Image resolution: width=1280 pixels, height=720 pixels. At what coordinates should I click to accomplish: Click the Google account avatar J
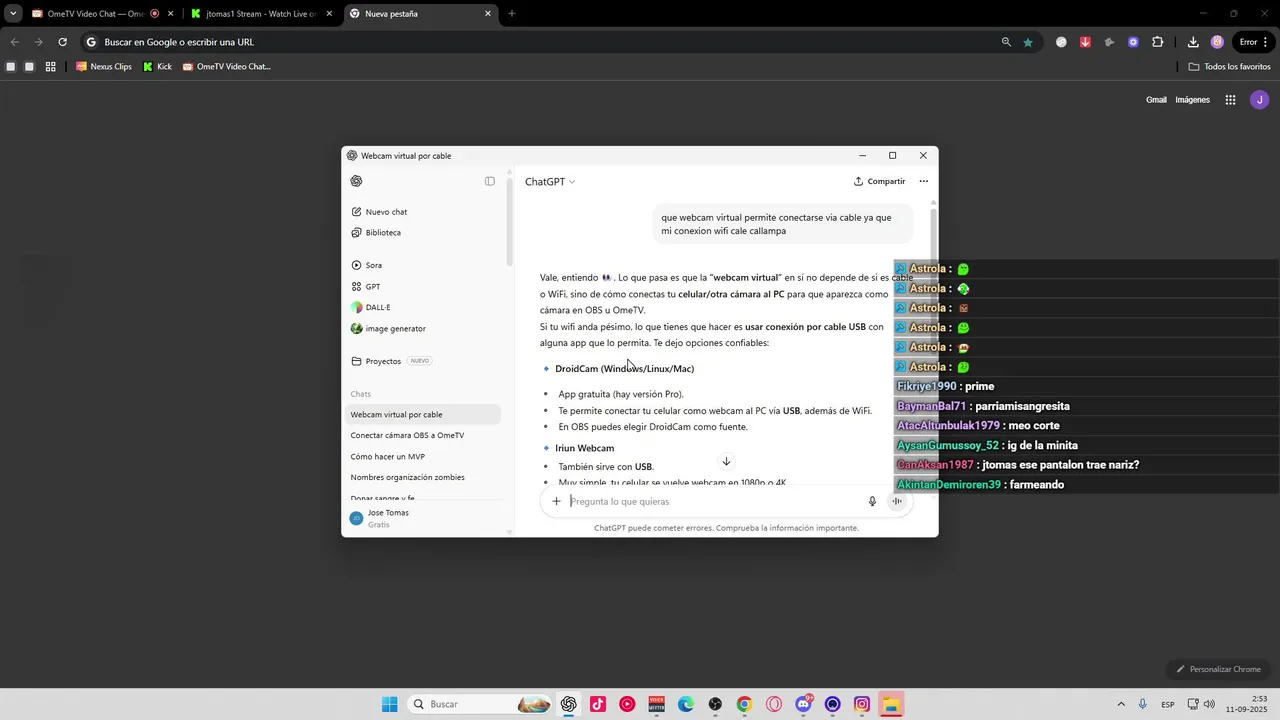pos(1260,100)
